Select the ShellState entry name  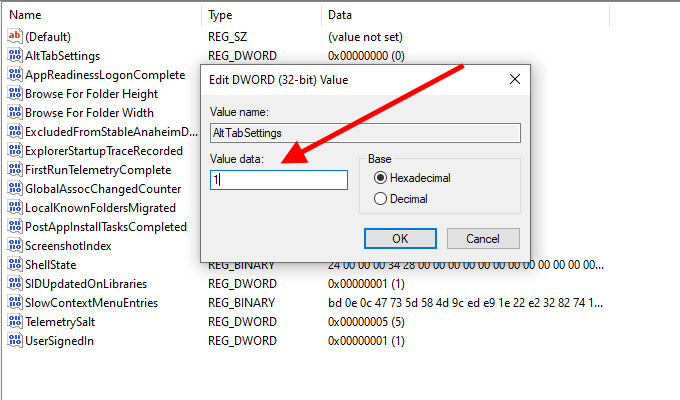pos(50,265)
